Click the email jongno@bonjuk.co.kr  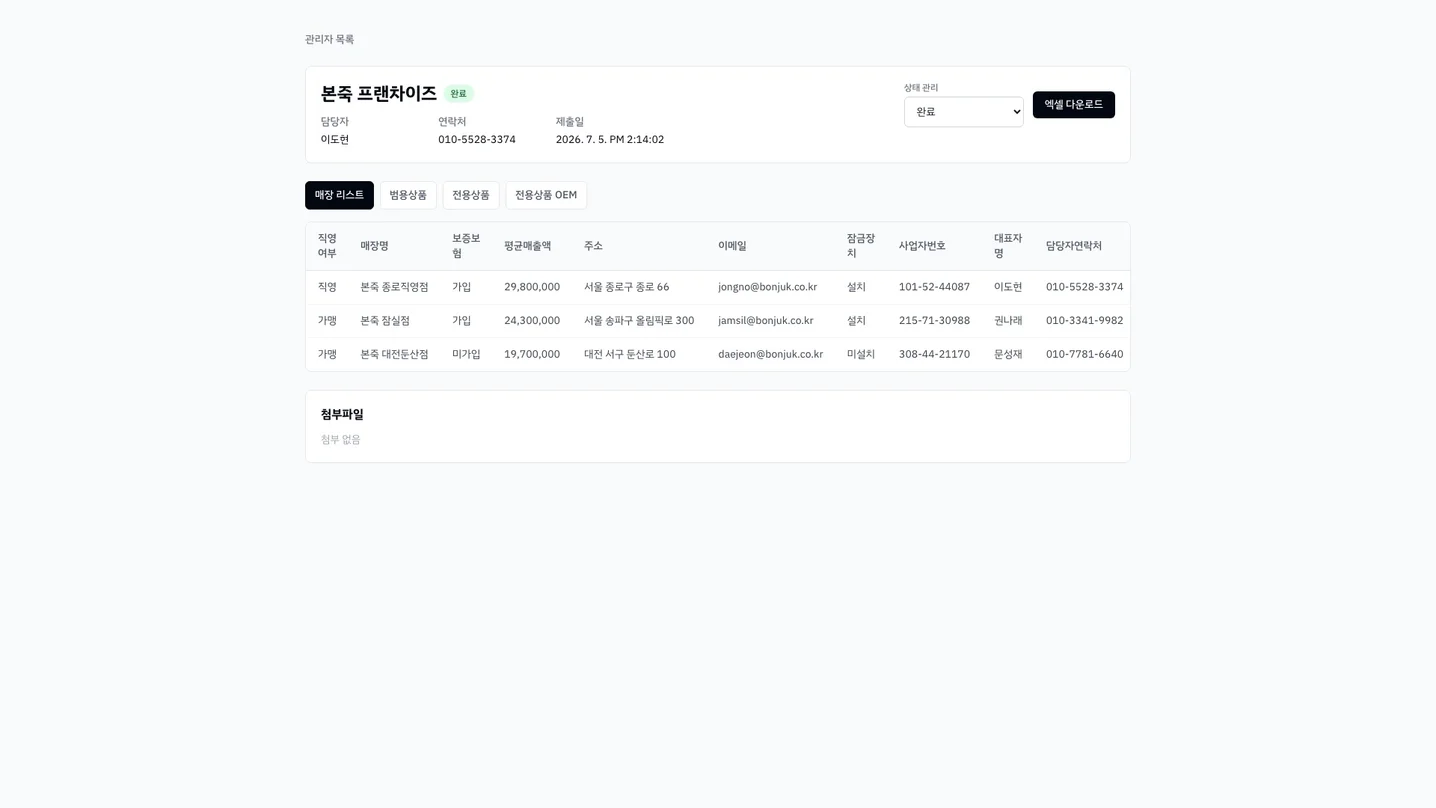768,287
